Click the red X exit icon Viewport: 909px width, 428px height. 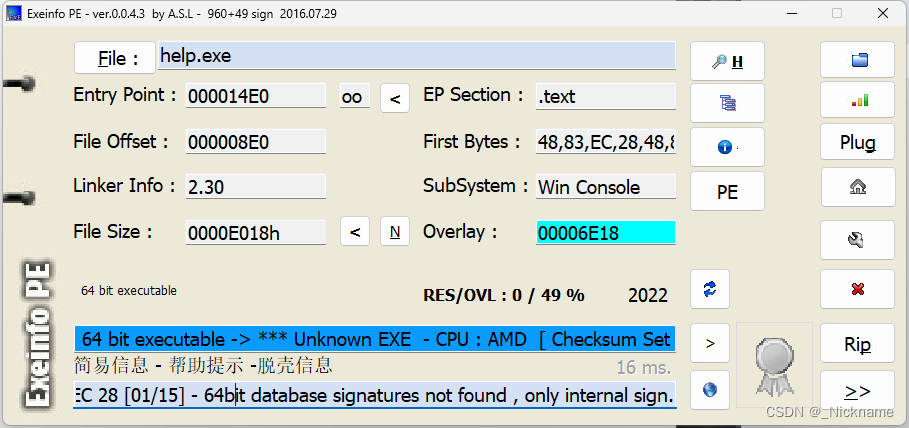pyautogui.click(x=857, y=289)
